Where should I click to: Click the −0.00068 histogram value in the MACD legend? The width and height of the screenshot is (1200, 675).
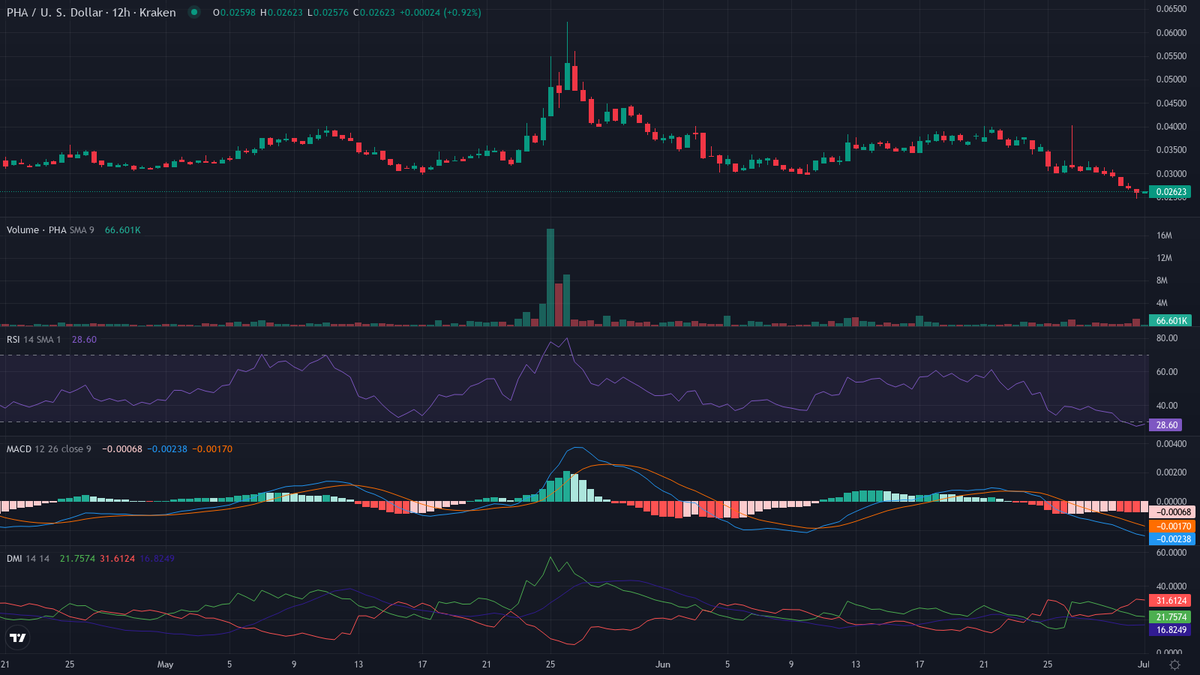tap(120, 449)
